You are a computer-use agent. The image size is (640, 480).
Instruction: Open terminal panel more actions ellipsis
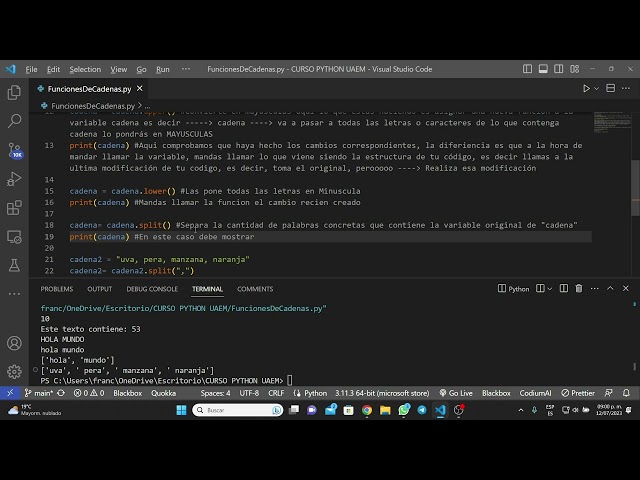[x=595, y=289]
